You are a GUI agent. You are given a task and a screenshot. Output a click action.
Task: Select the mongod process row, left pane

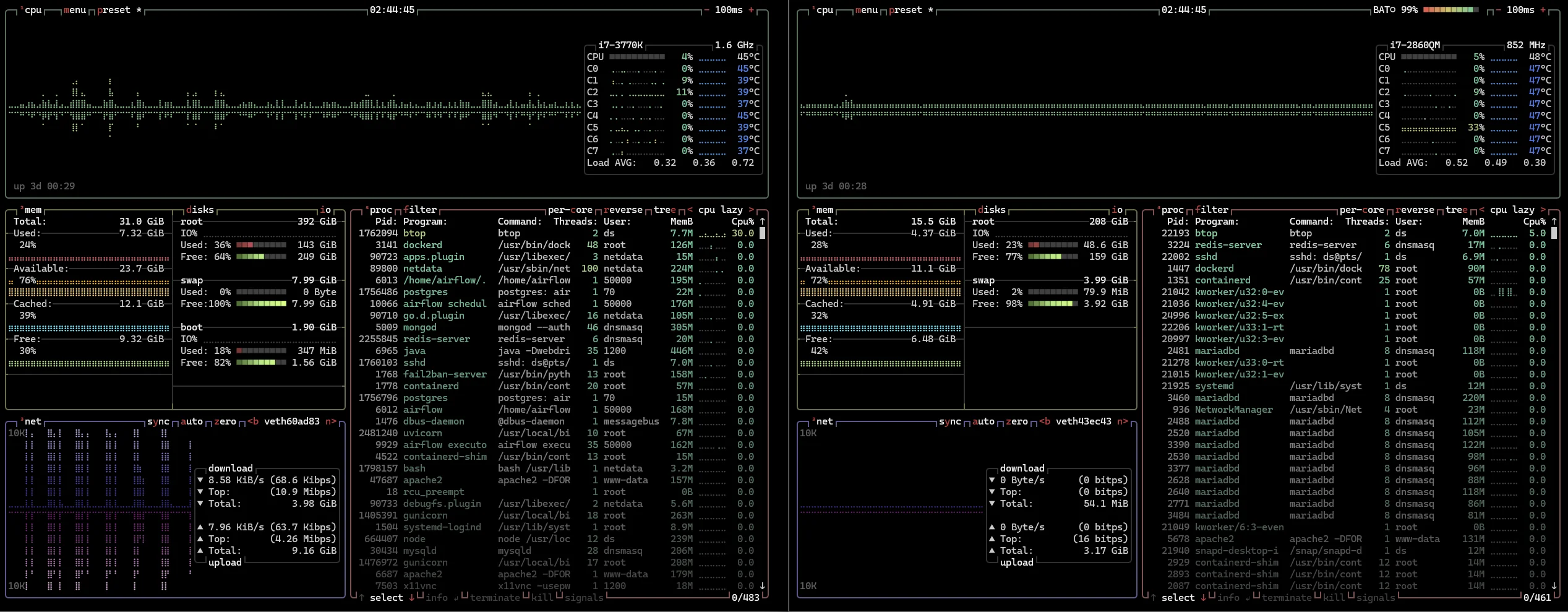[557, 327]
